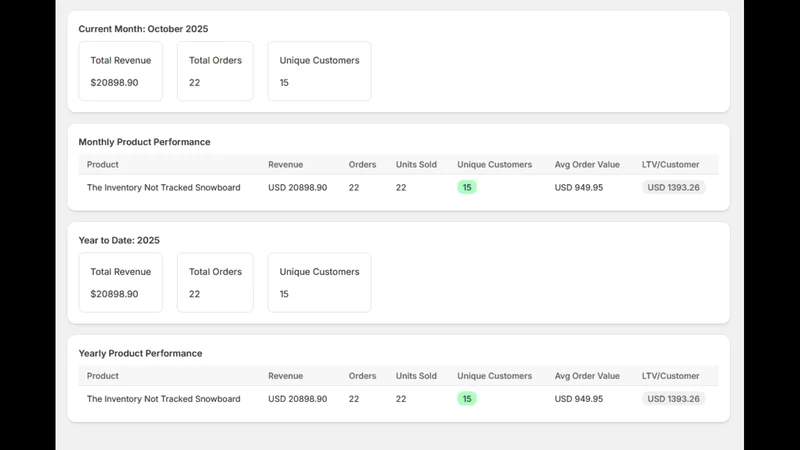Image resolution: width=800 pixels, height=450 pixels.
Task: Select Total Revenue card in Year to Date section
Action: [x=120, y=283]
